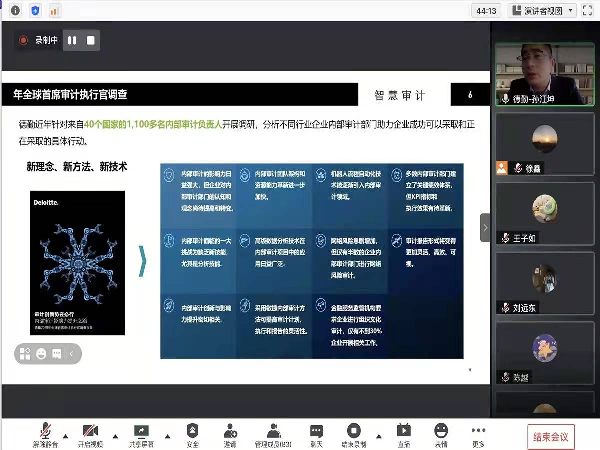Click 结束录制 end recording item
Image resolution: width=600 pixels, height=450 pixels.
[x=353, y=431]
